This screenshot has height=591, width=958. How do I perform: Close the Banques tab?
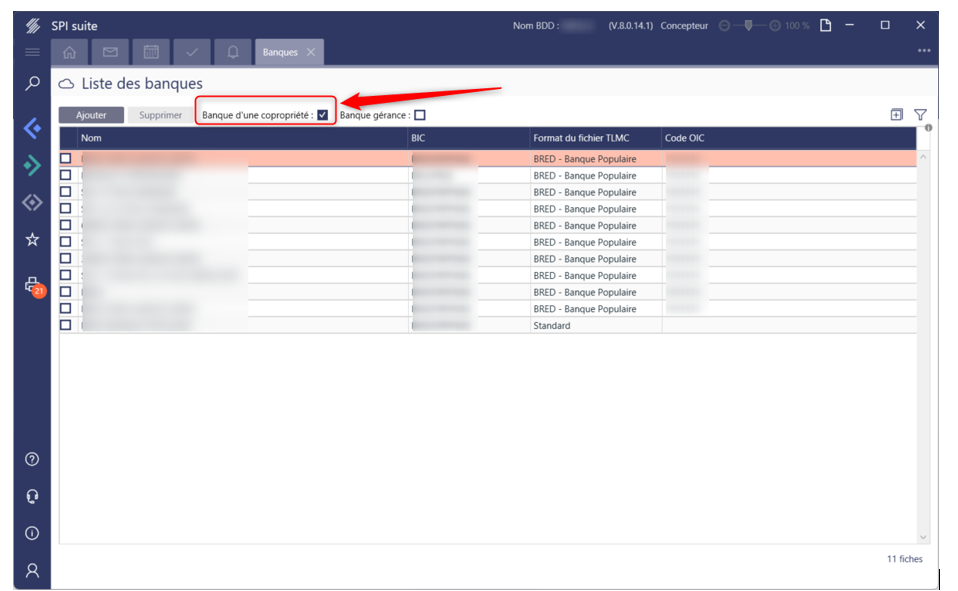pyautogui.click(x=311, y=52)
